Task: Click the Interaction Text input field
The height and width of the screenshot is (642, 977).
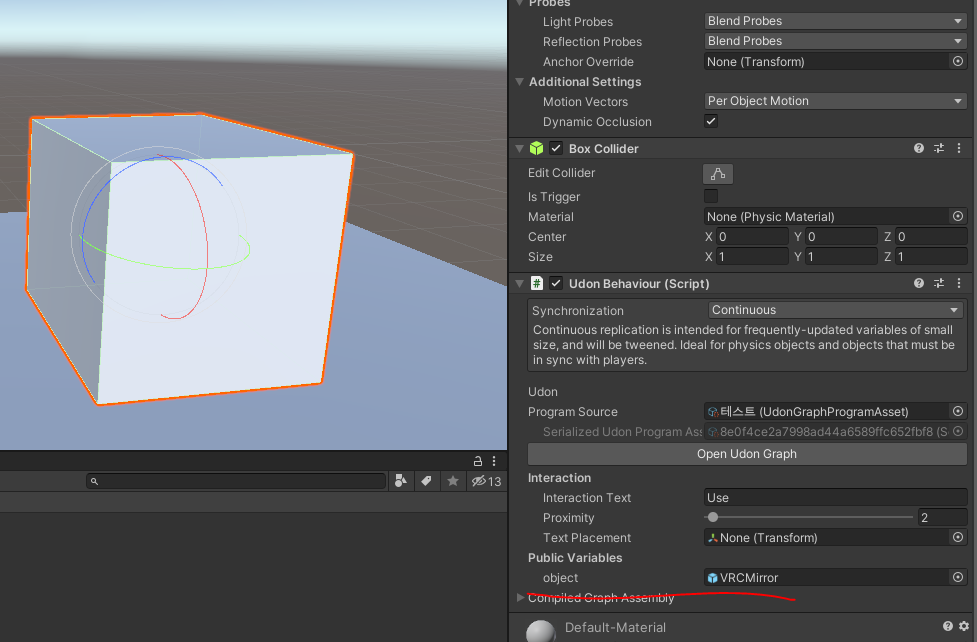Action: point(836,497)
